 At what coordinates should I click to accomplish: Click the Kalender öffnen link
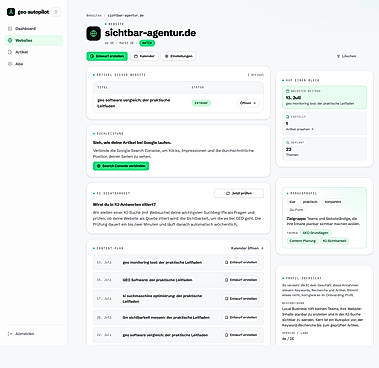[x=247, y=248]
